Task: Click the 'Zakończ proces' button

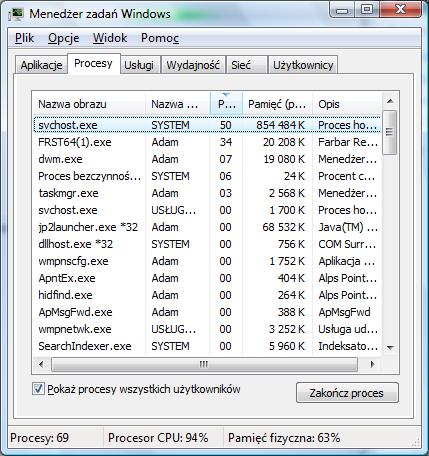Action: tap(347, 393)
